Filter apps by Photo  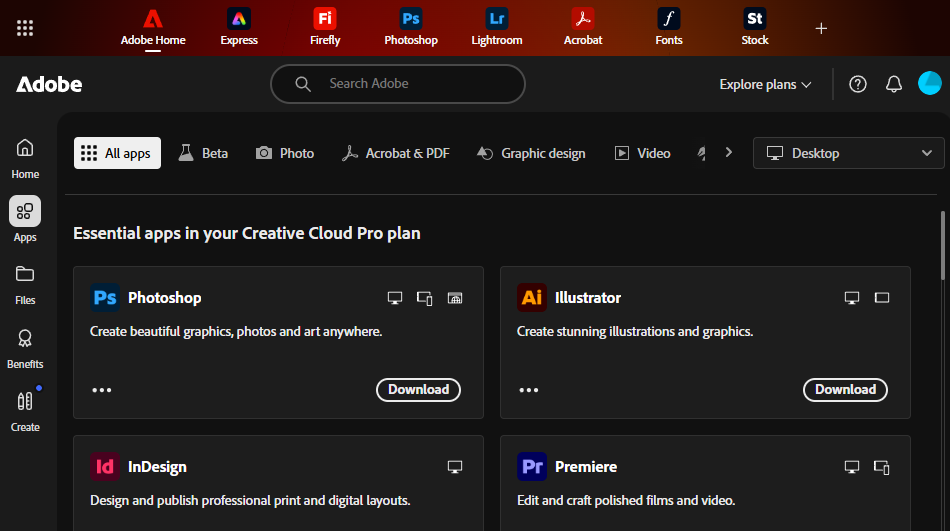click(x=285, y=153)
